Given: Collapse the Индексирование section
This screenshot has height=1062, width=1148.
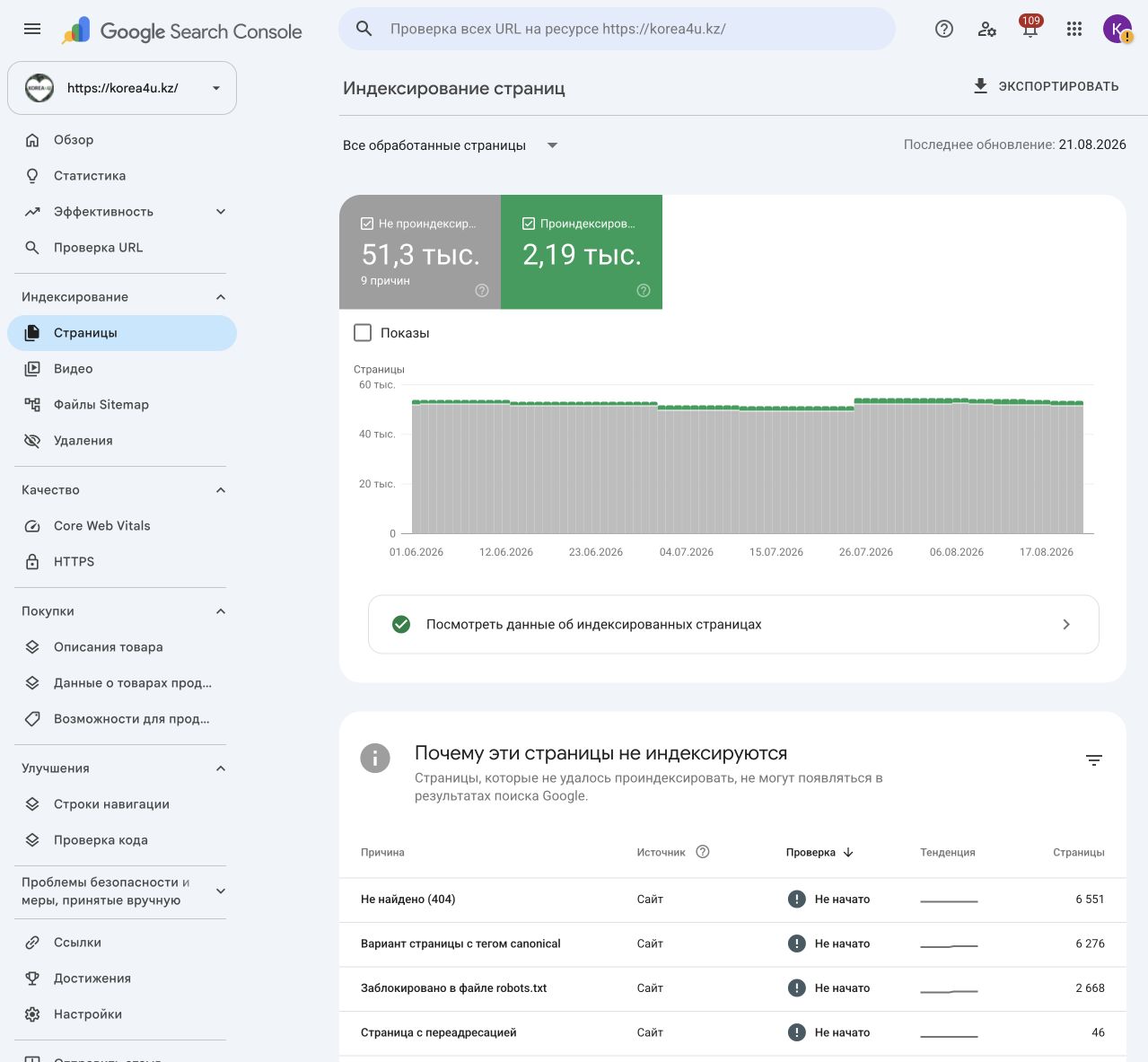Looking at the screenshot, I should [x=221, y=297].
